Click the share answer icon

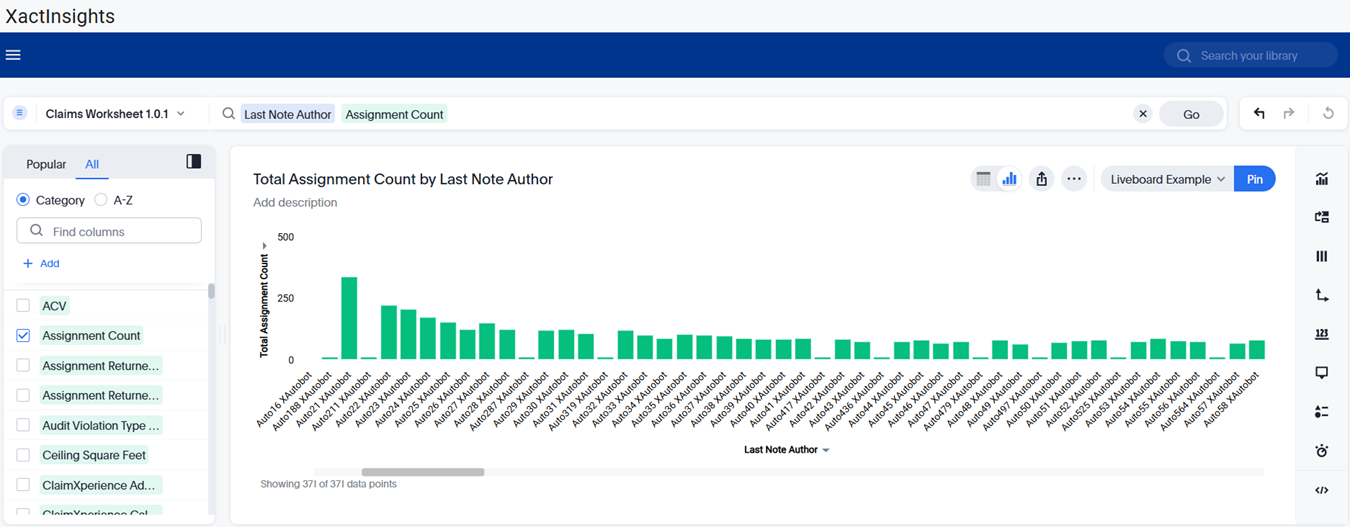pos(1042,179)
